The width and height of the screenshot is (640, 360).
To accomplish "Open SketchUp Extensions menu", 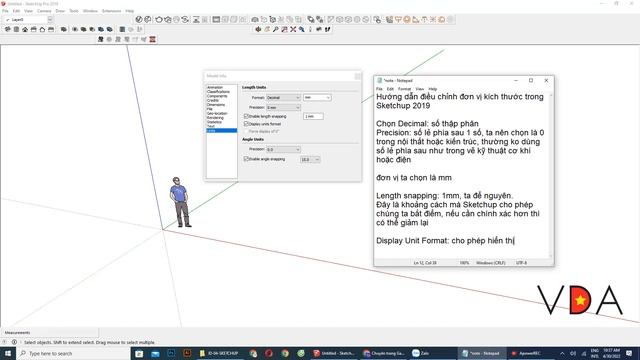I will click(111, 11).
